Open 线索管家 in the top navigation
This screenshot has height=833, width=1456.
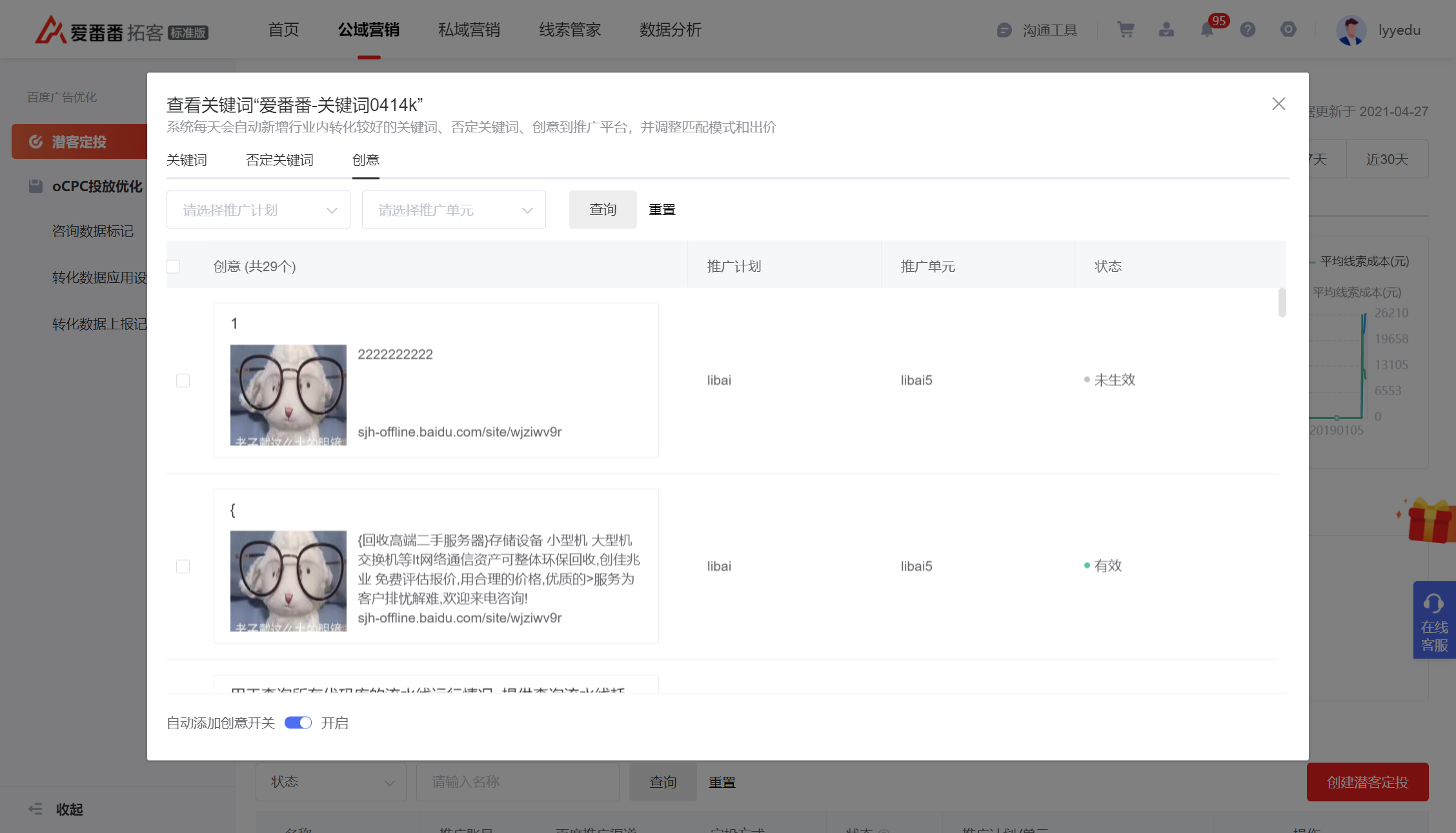[x=570, y=30]
